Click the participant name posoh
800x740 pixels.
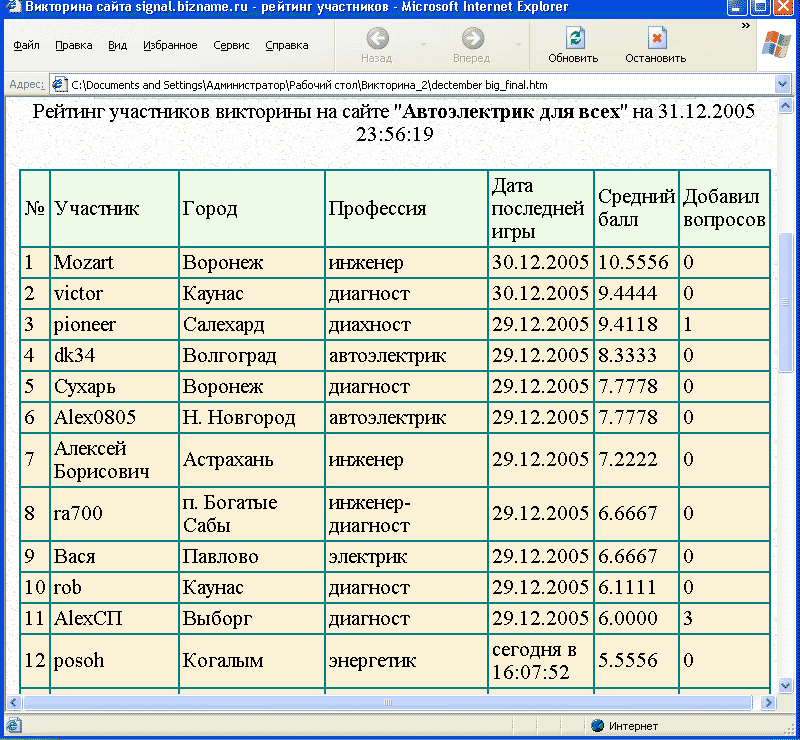click(x=79, y=660)
